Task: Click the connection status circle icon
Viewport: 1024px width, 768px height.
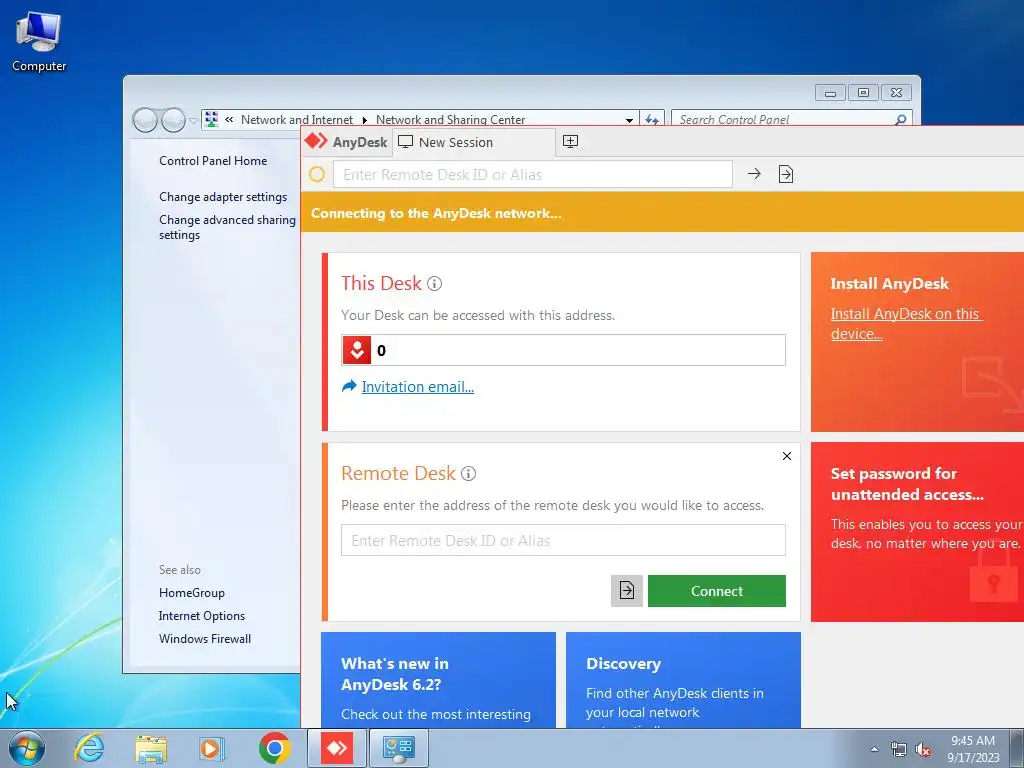Action: 317,174
